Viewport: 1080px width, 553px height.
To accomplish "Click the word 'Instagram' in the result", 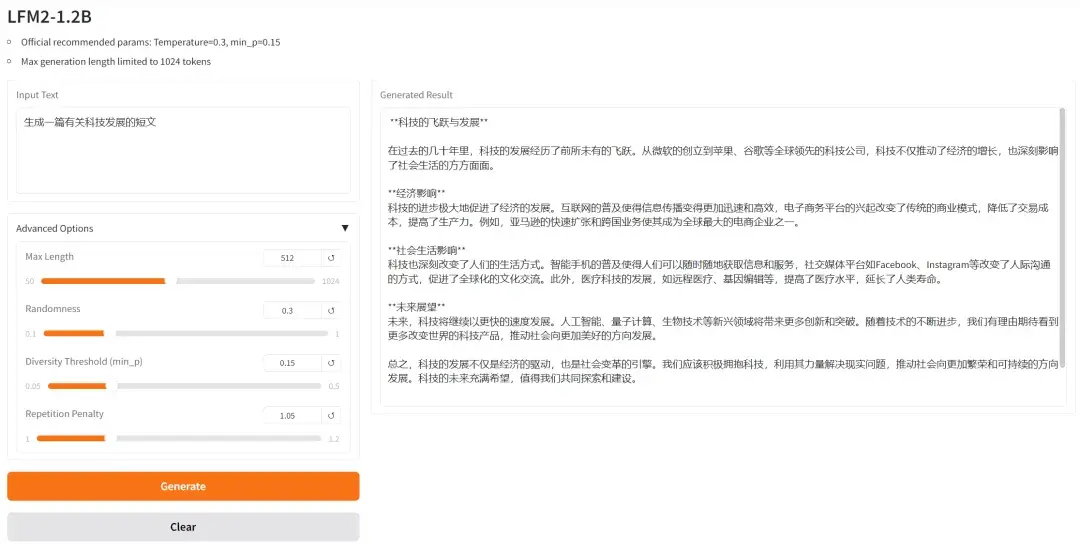I will (948, 264).
